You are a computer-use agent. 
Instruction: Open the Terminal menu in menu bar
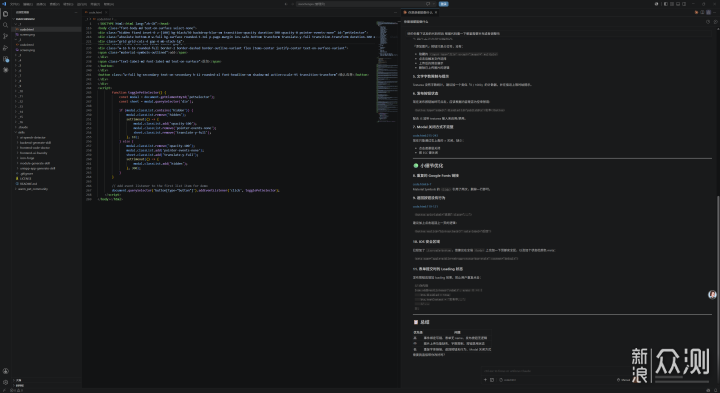click(95, 4)
